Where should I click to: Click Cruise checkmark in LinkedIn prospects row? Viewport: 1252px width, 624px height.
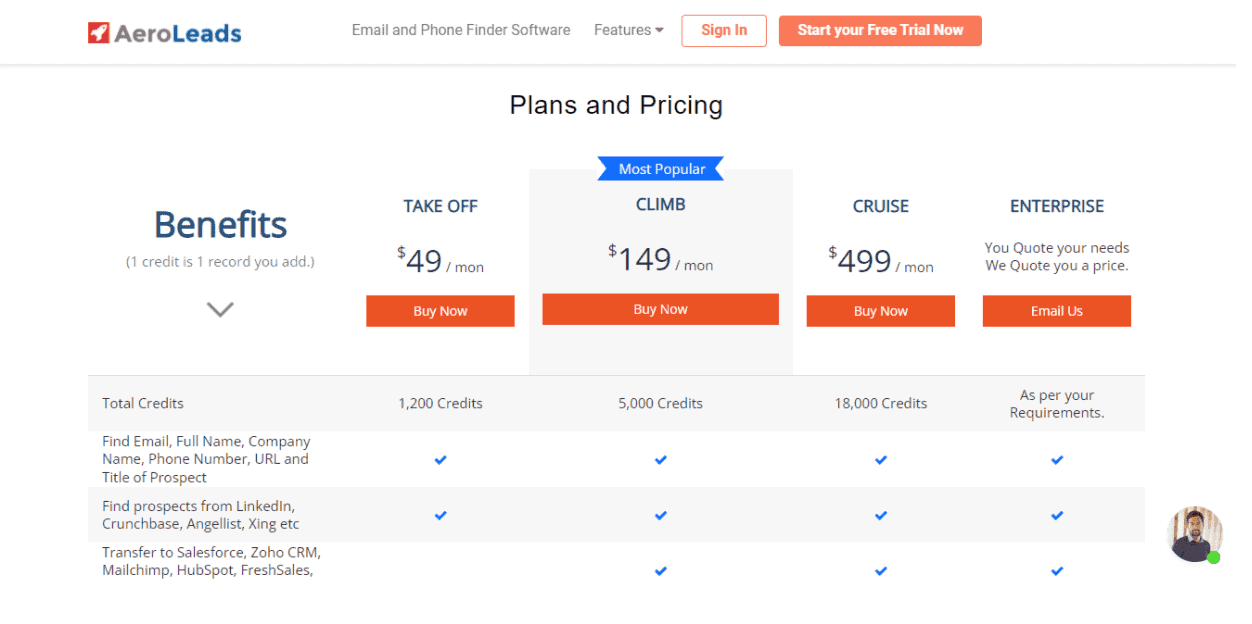coord(881,516)
